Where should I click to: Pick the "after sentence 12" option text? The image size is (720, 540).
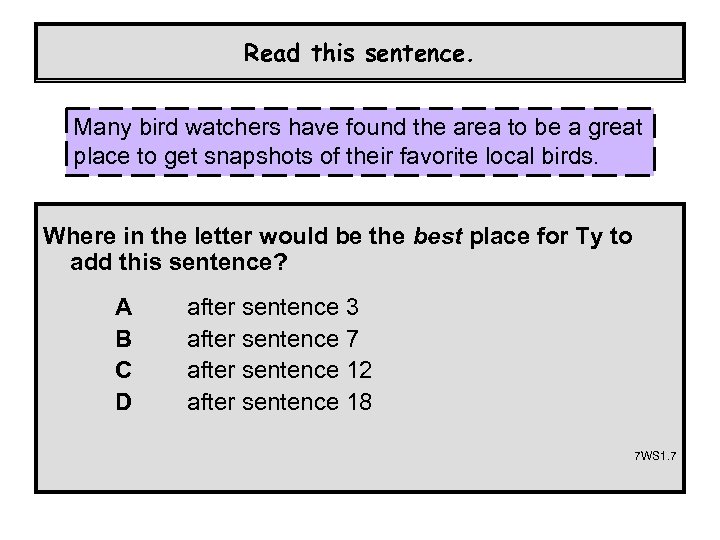click(x=280, y=370)
